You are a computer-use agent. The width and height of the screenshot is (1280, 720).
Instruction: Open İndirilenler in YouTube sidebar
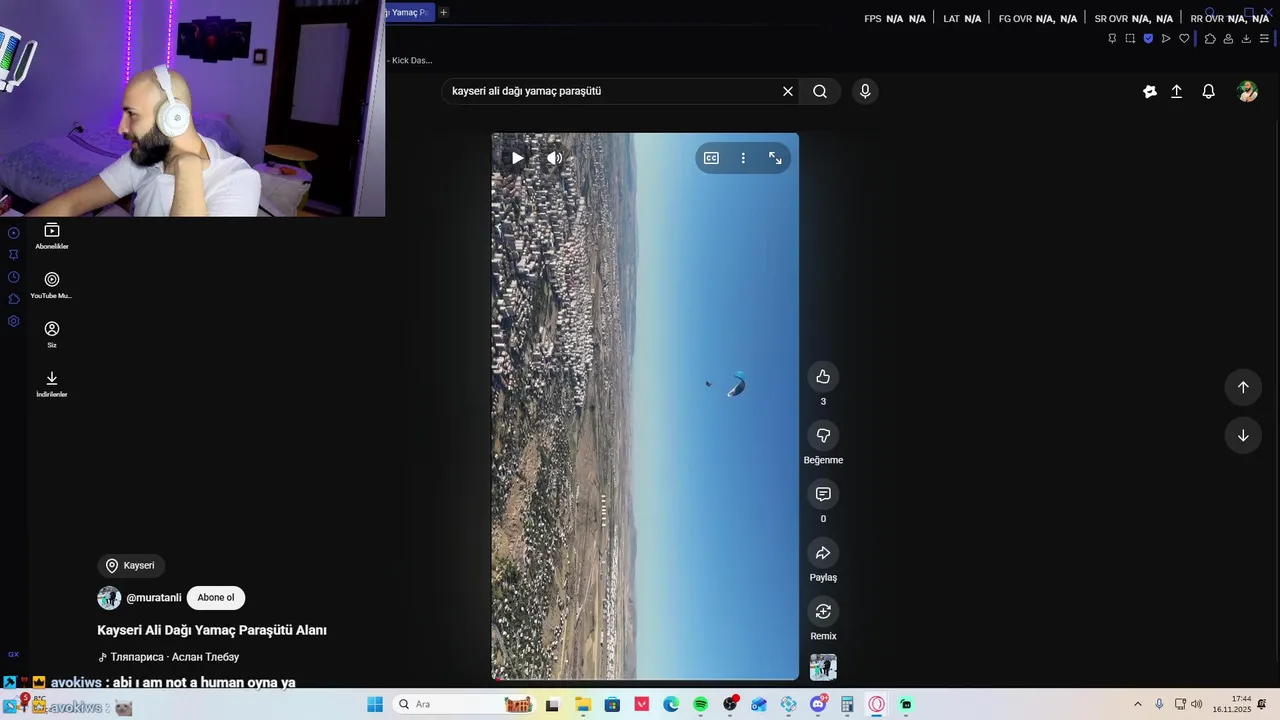point(52,384)
